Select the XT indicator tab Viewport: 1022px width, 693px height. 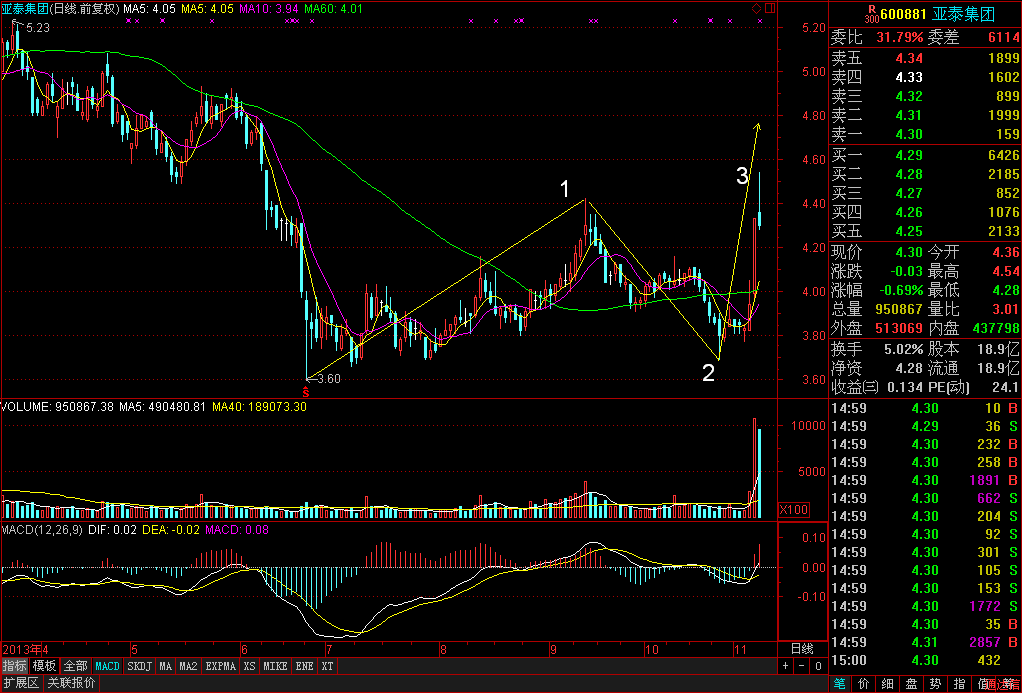pyautogui.click(x=327, y=666)
